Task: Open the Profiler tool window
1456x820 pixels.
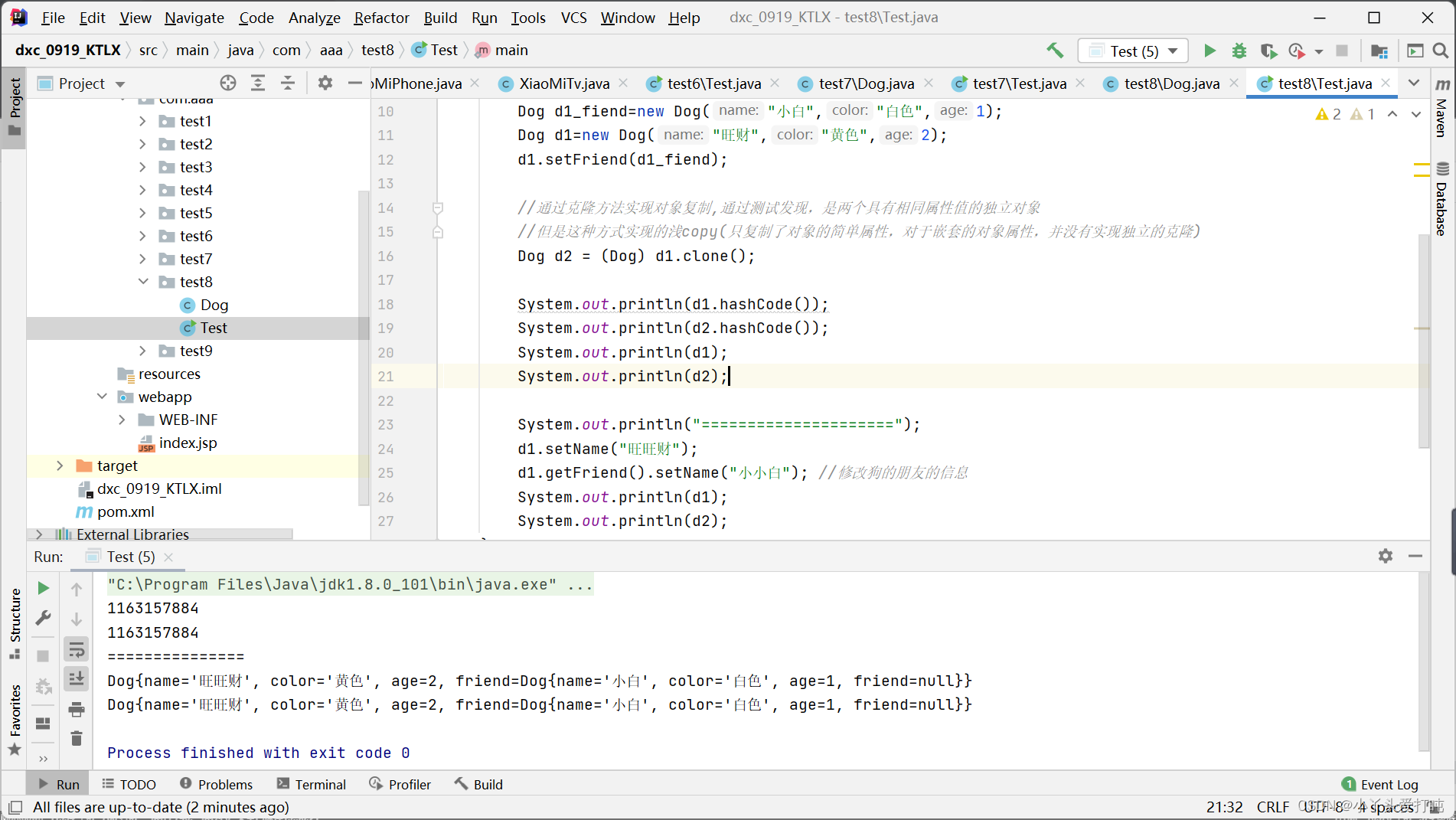Action: [400, 784]
